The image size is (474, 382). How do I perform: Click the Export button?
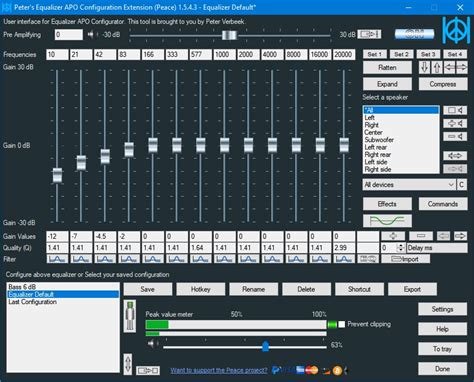413,289
